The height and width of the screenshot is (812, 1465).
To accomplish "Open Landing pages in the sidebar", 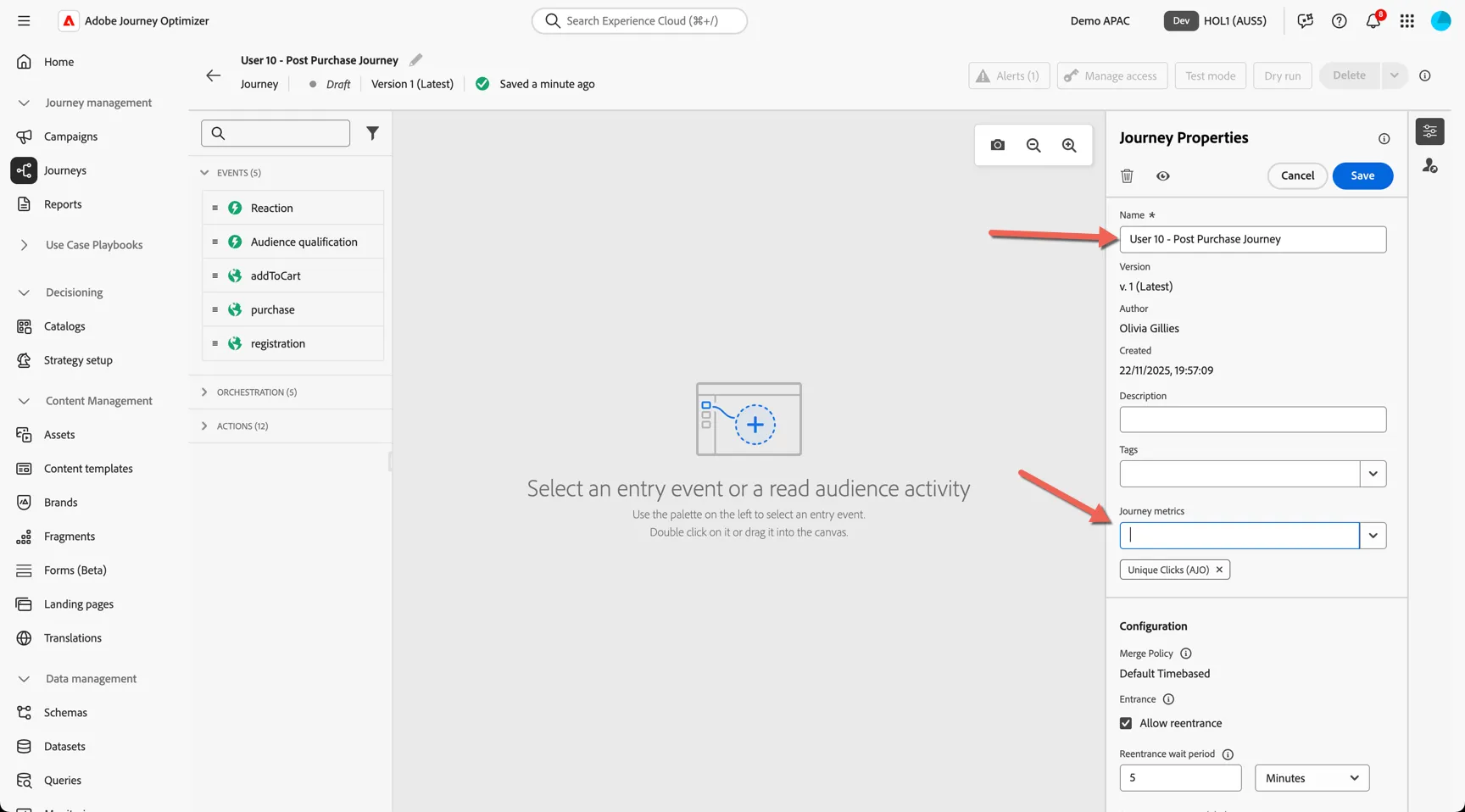I will (x=79, y=604).
